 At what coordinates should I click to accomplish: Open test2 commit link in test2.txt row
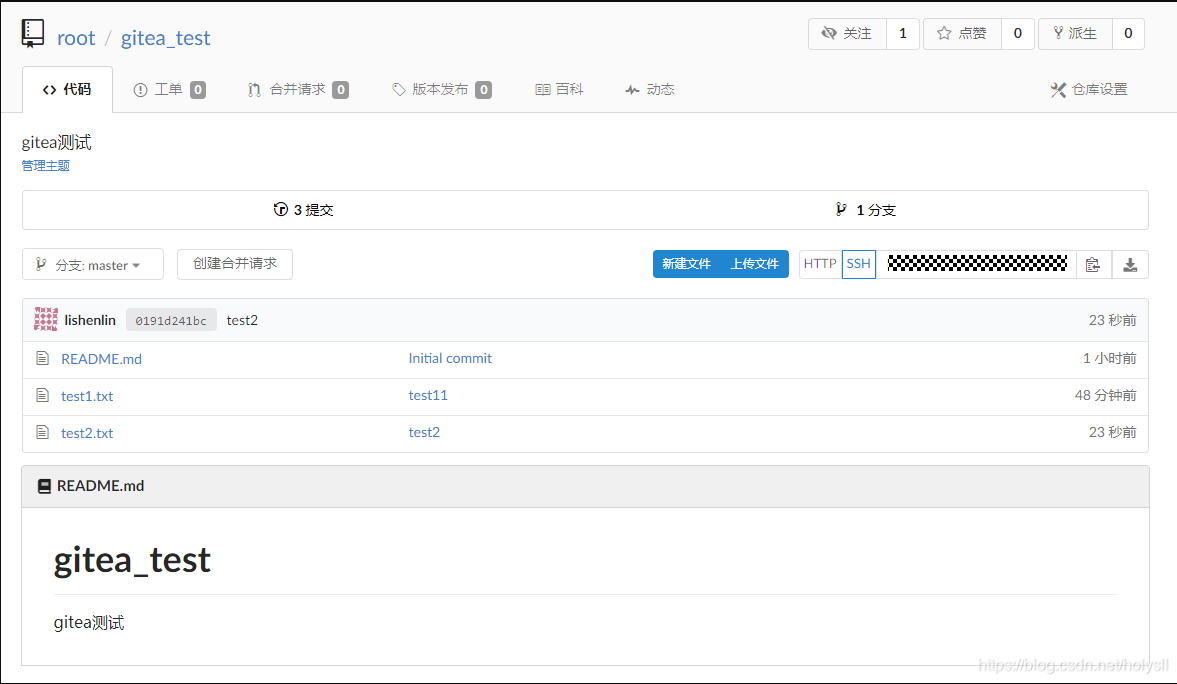coord(424,432)
